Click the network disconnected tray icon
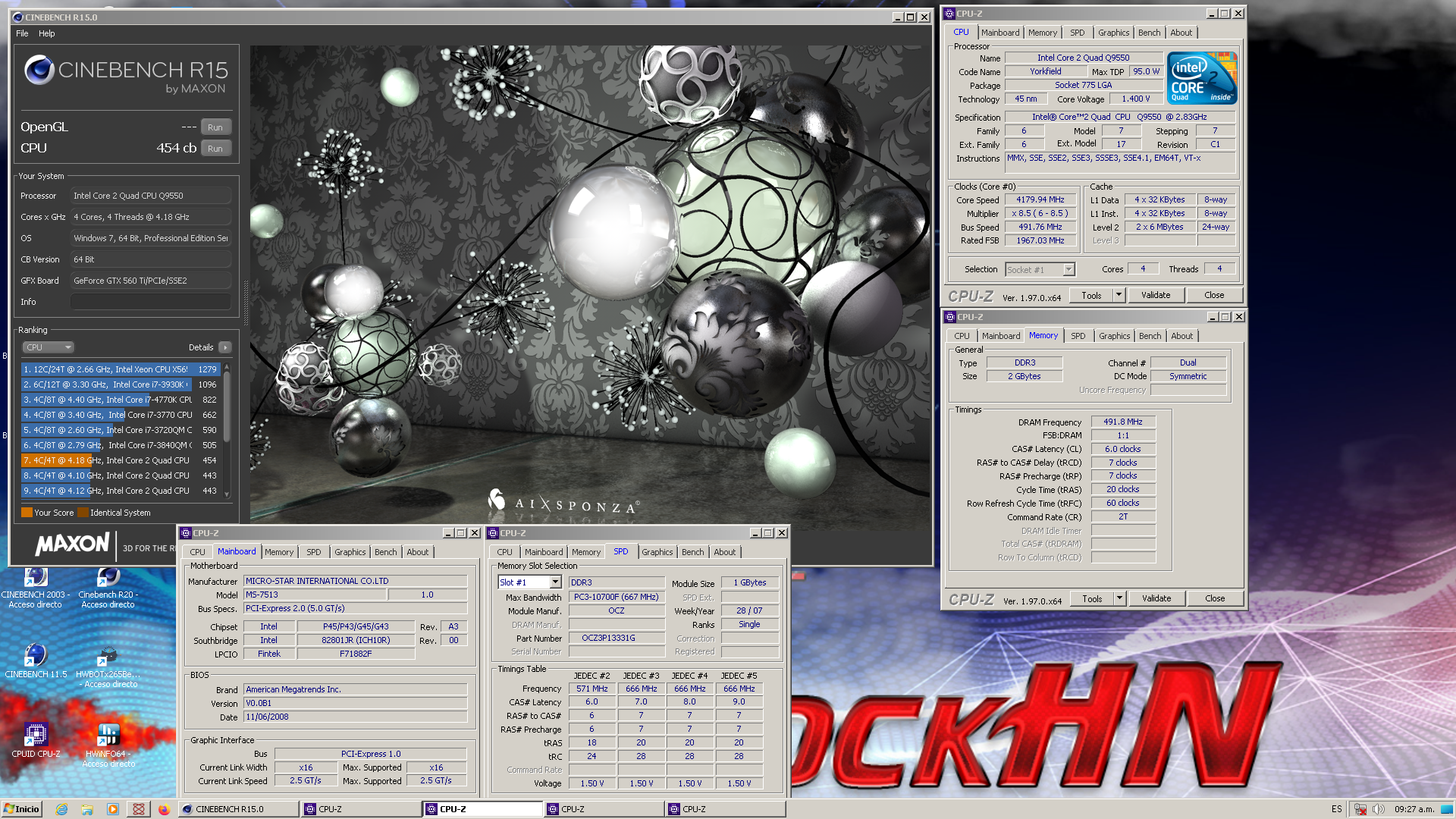 coord(1360,809)
